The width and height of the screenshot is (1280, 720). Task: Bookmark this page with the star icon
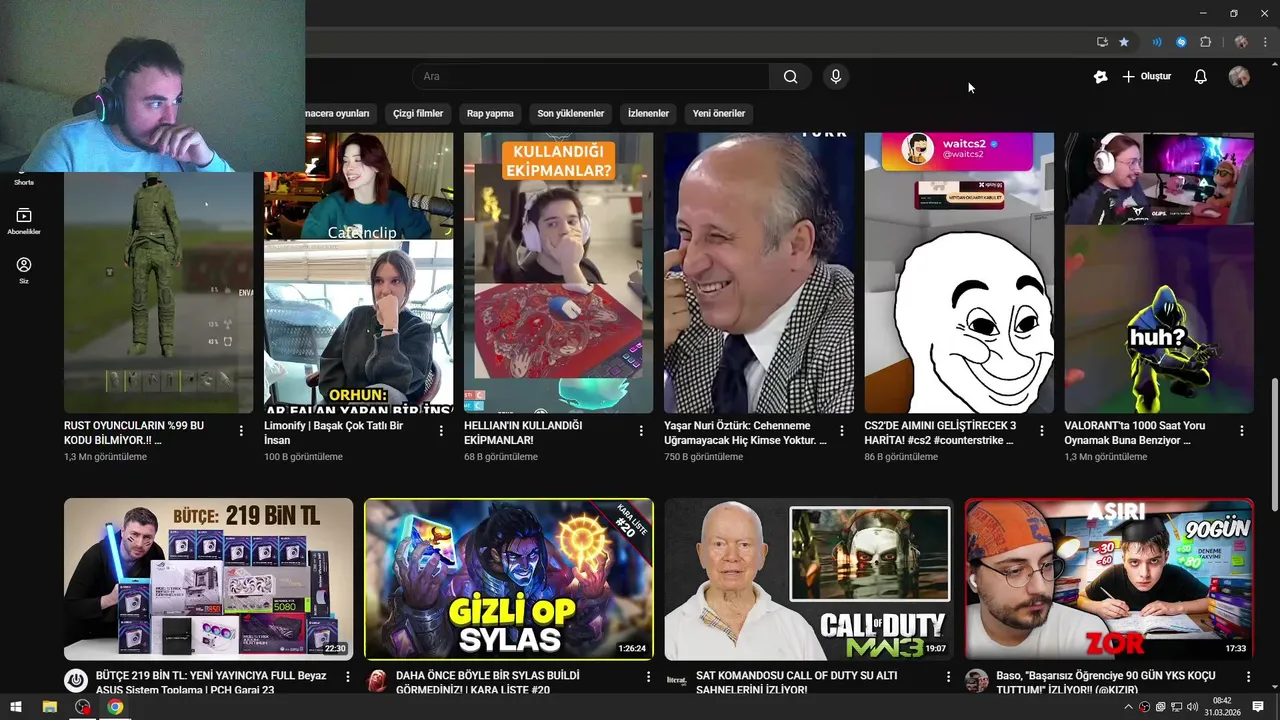(1124, 42)
